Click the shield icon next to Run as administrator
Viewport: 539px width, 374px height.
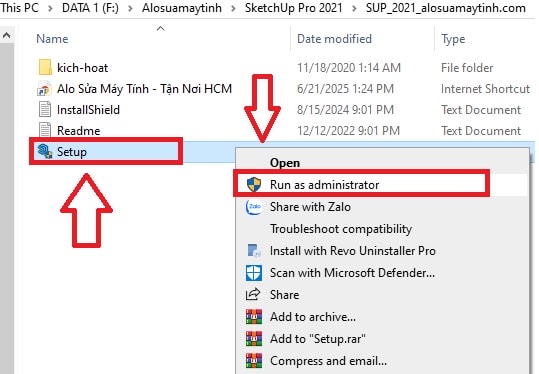click(254, 185)
